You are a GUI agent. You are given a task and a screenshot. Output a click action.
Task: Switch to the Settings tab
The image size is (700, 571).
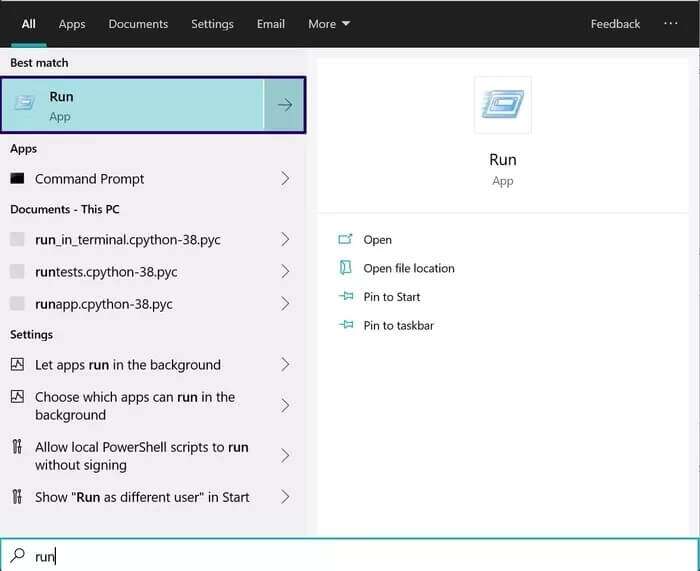(x=212, y=24)
